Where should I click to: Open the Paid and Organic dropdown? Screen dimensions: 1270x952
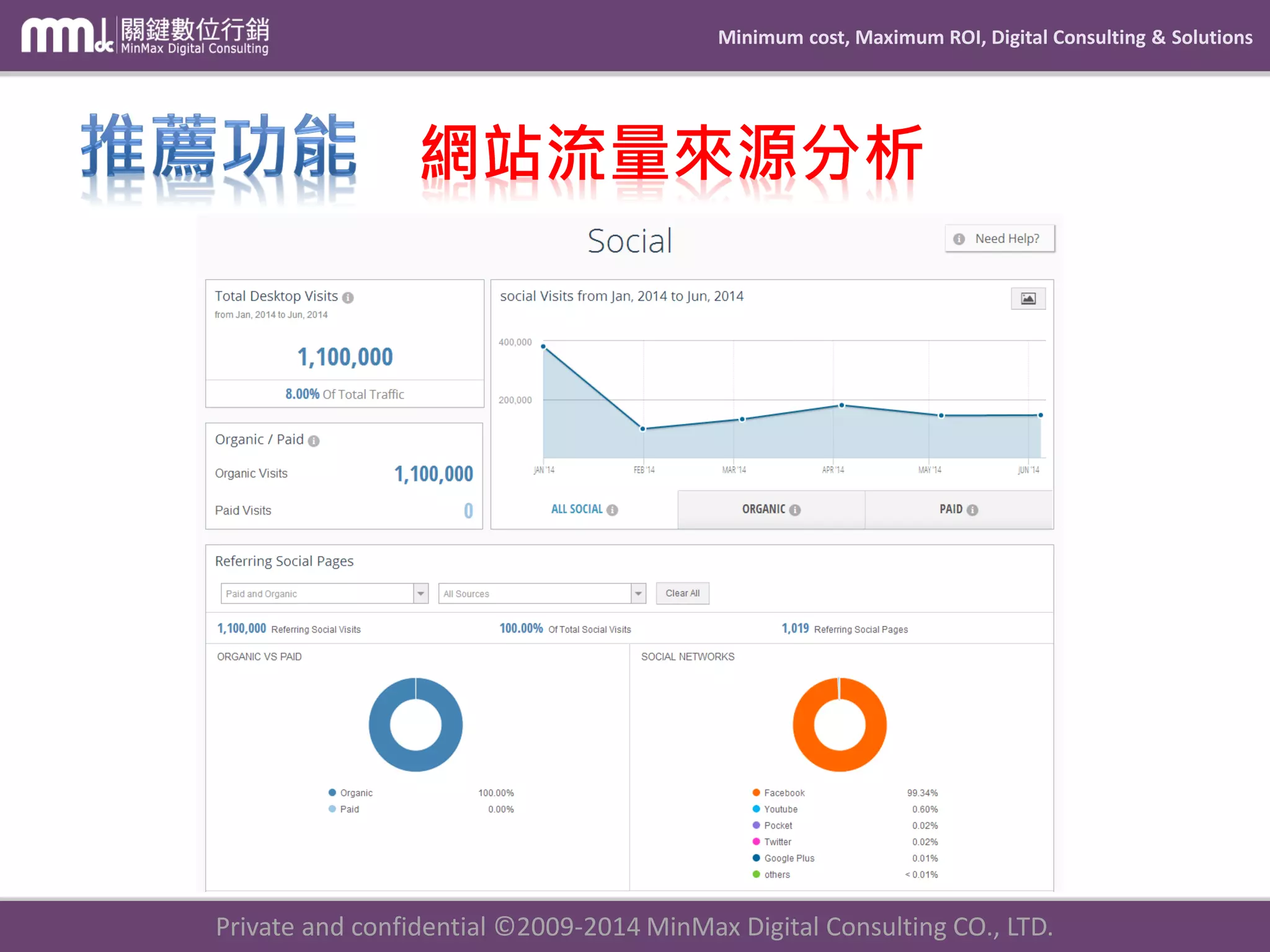pyautogui.click(x=324, y=593)
